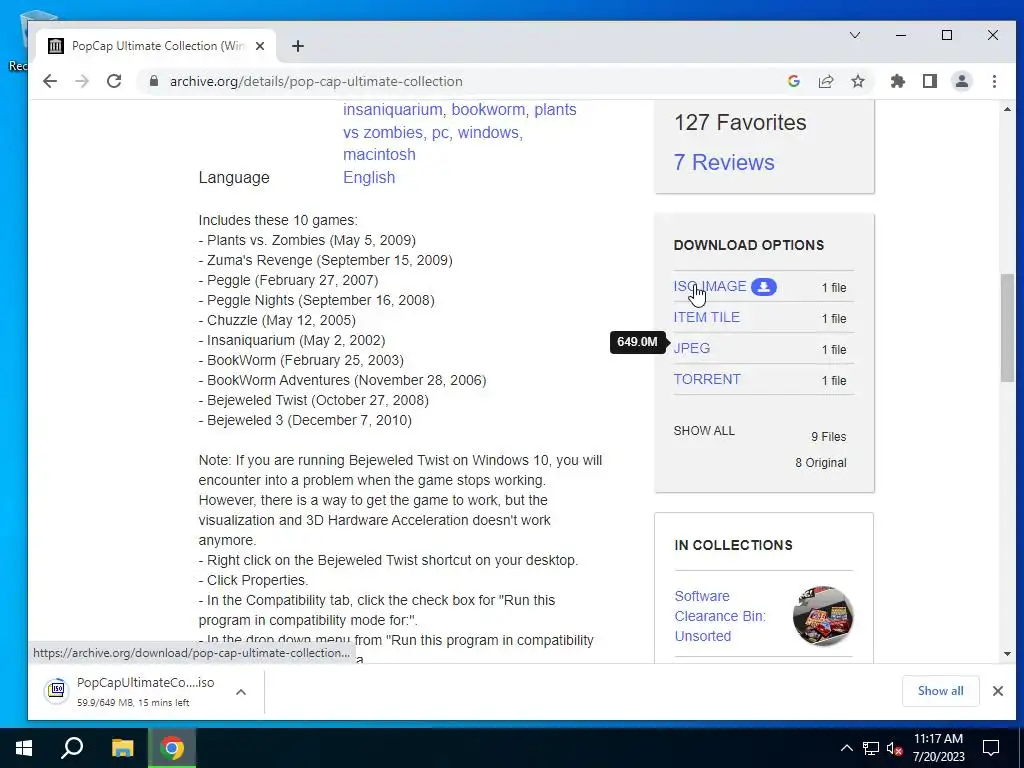Click the ISO download arrow badge
Screen dimensions: 1024x768
click(x=763, y=287)
